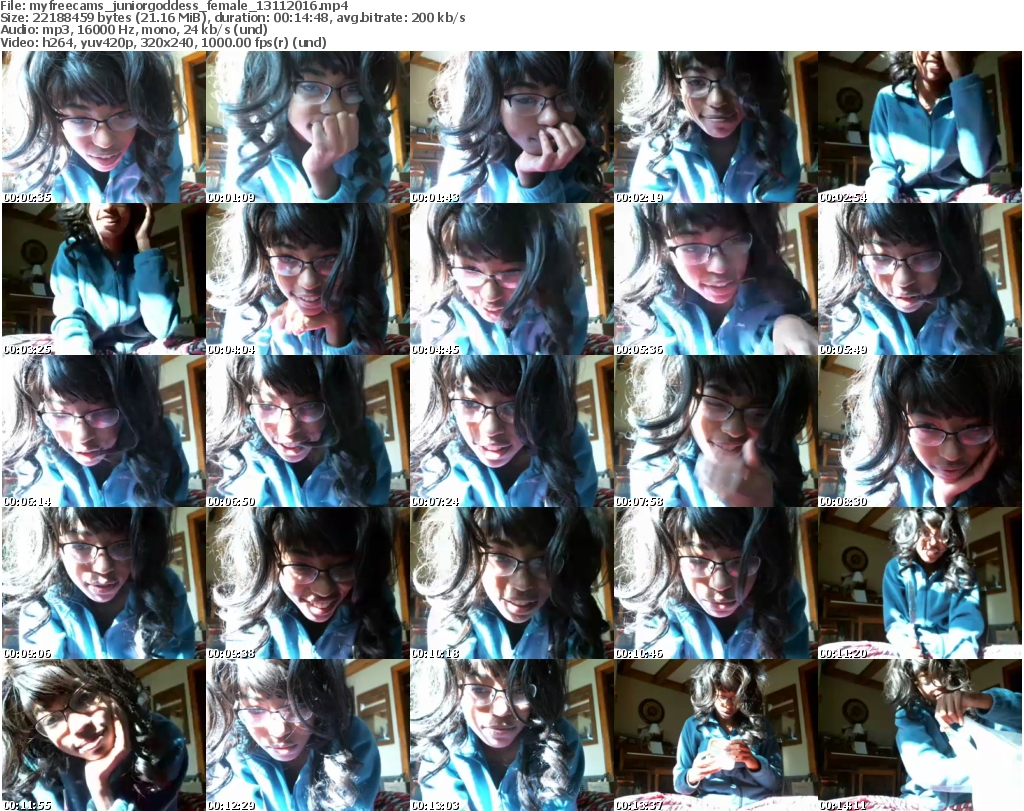This screenshot has width=1024, height=811.
Task: Open the thumbnail marked 00:12:29
Action: (x=308, y=735)
